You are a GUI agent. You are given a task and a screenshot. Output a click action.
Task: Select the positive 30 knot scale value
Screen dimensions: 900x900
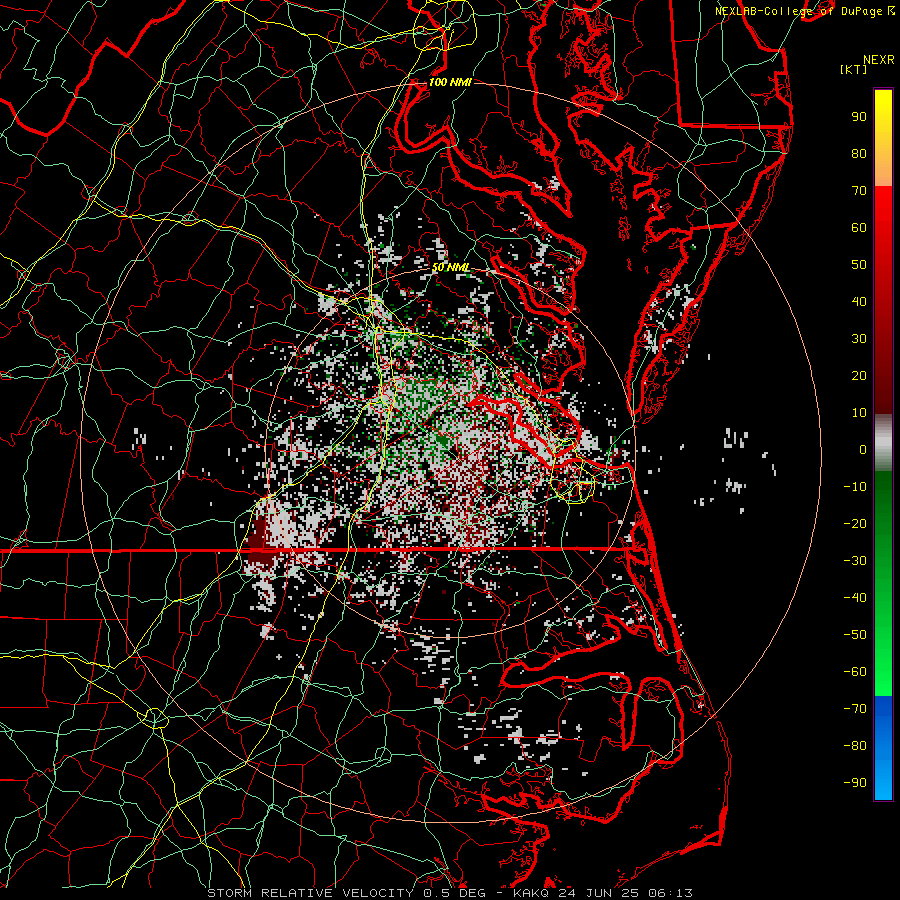click(x=859, y=339)
